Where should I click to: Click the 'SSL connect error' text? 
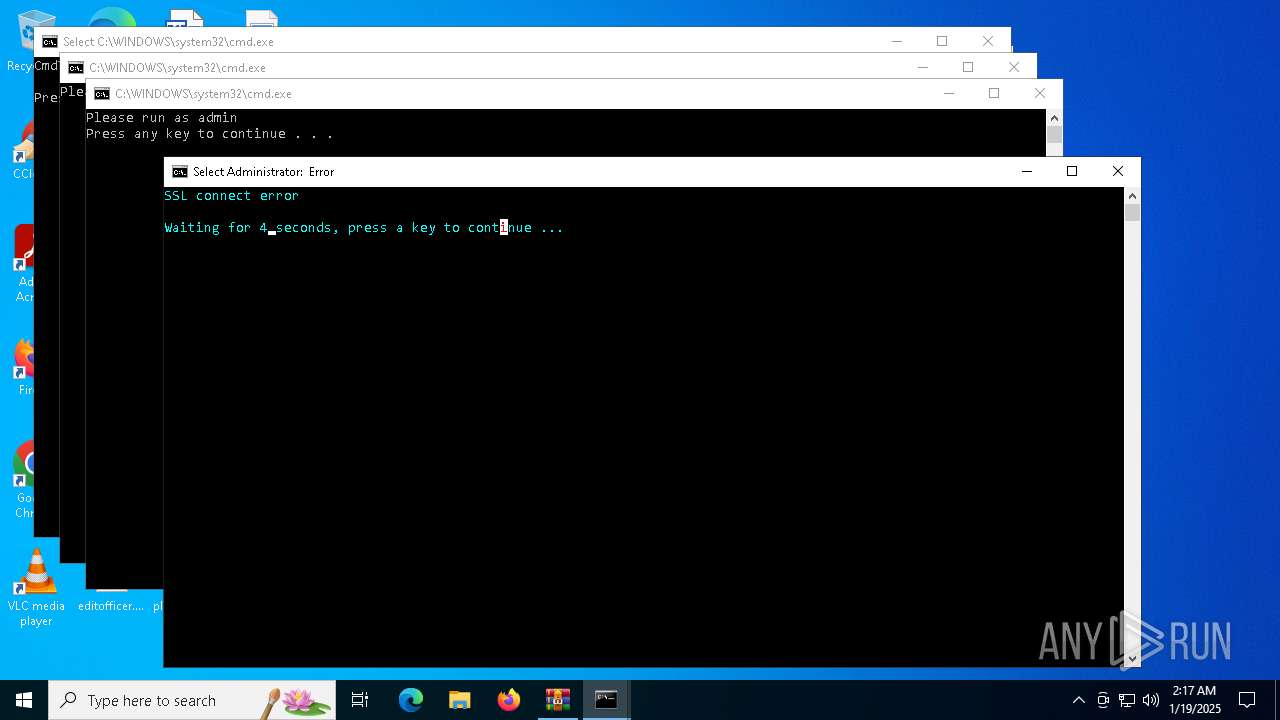[231, 196]
